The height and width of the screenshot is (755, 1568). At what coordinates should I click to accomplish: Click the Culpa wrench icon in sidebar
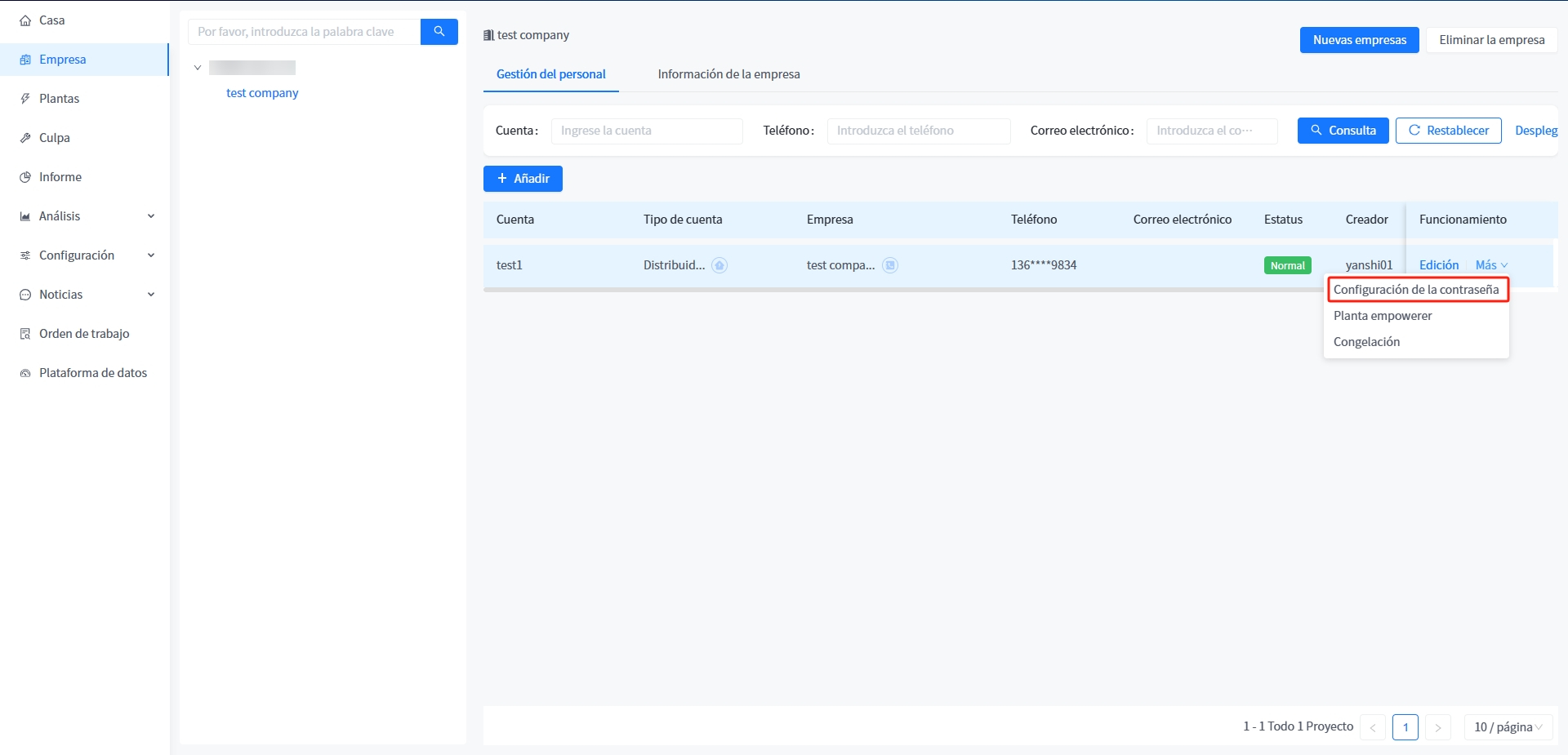click(x=25, y=138)
